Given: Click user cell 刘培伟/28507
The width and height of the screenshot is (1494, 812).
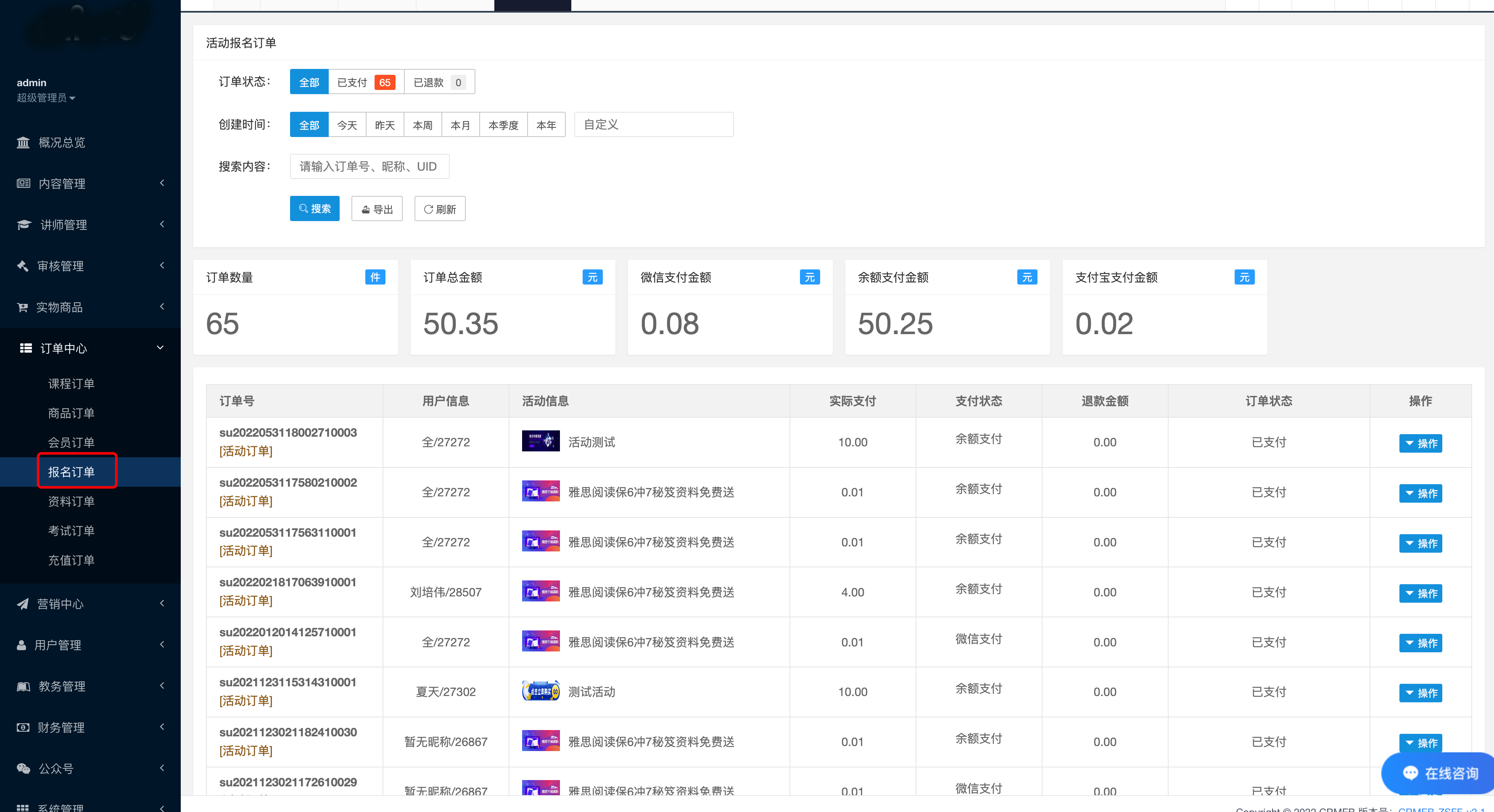Looking at the screenshot, I should click(x=446, y=592).
